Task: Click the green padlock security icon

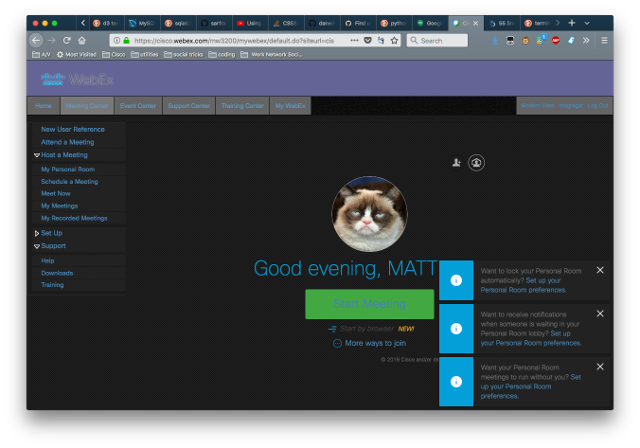Action: click(126, 40)
